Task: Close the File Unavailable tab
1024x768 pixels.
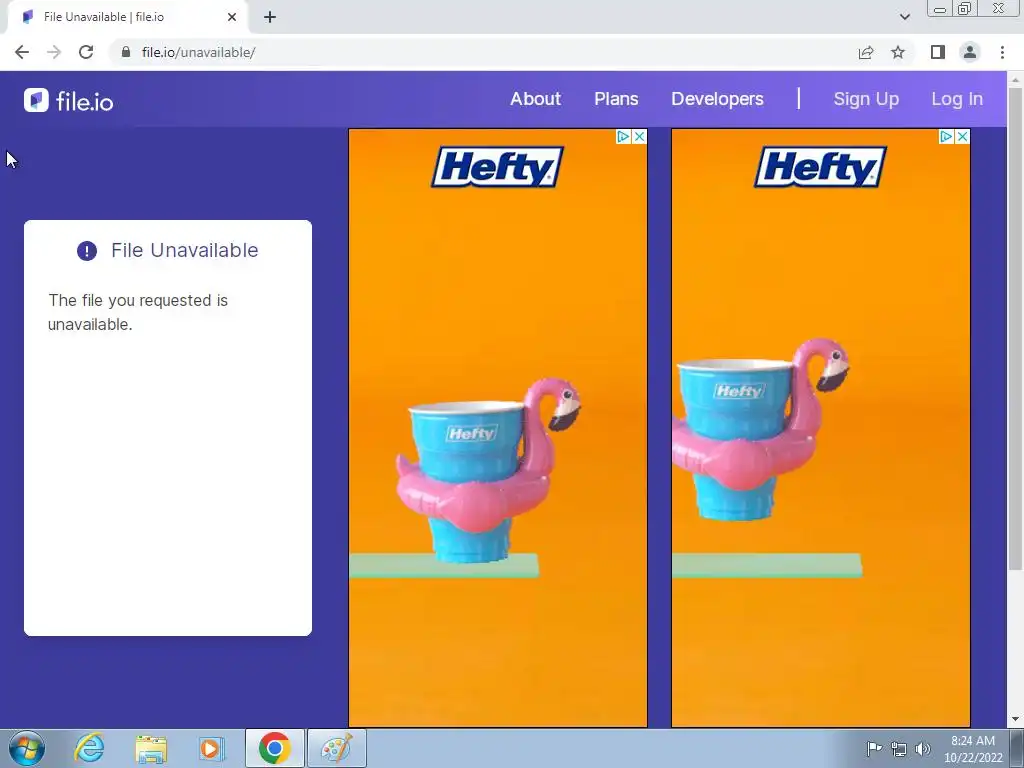Action: [x=232, y=17]
